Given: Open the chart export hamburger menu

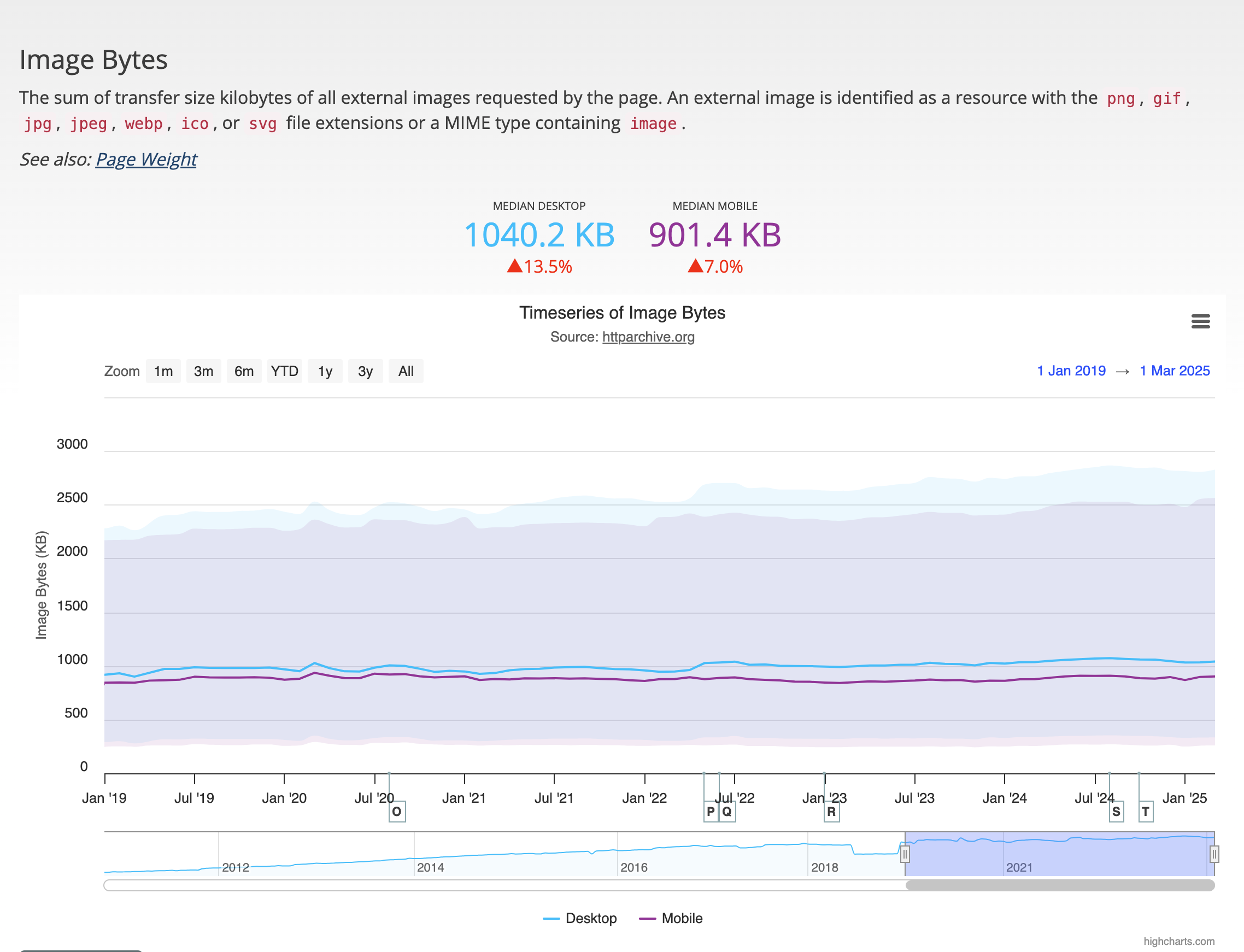Looking at the screenshot, I should [1201, 321].
